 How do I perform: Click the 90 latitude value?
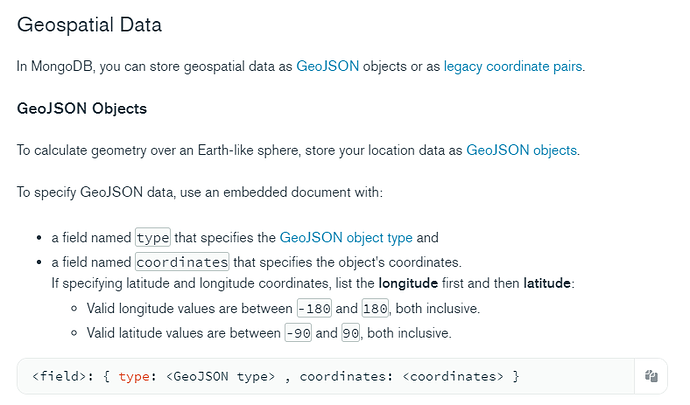[351, 334]
